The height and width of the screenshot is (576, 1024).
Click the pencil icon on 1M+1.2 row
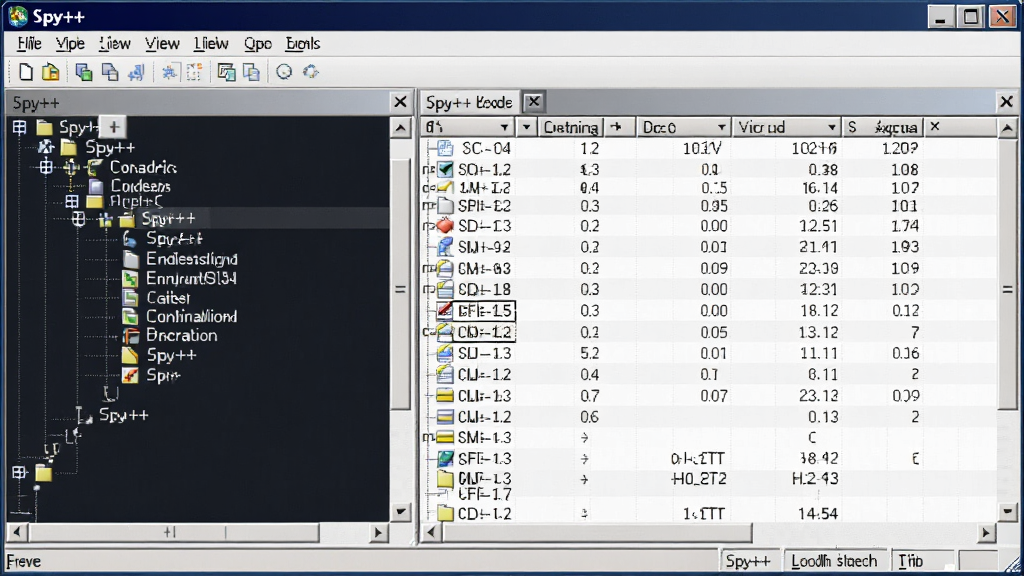click(x=445, y=188)
